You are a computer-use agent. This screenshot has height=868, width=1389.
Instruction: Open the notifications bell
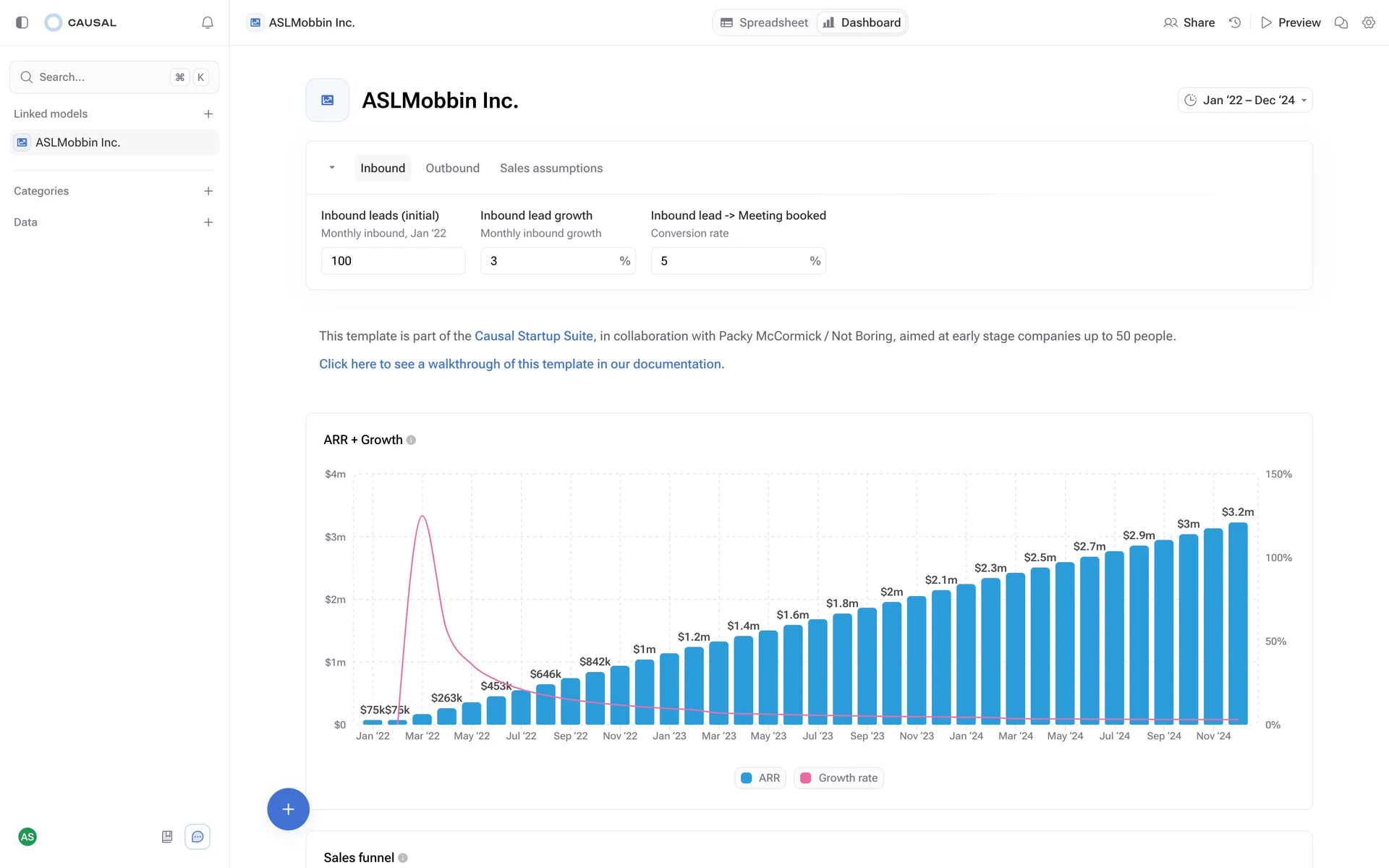pos(208,22)
